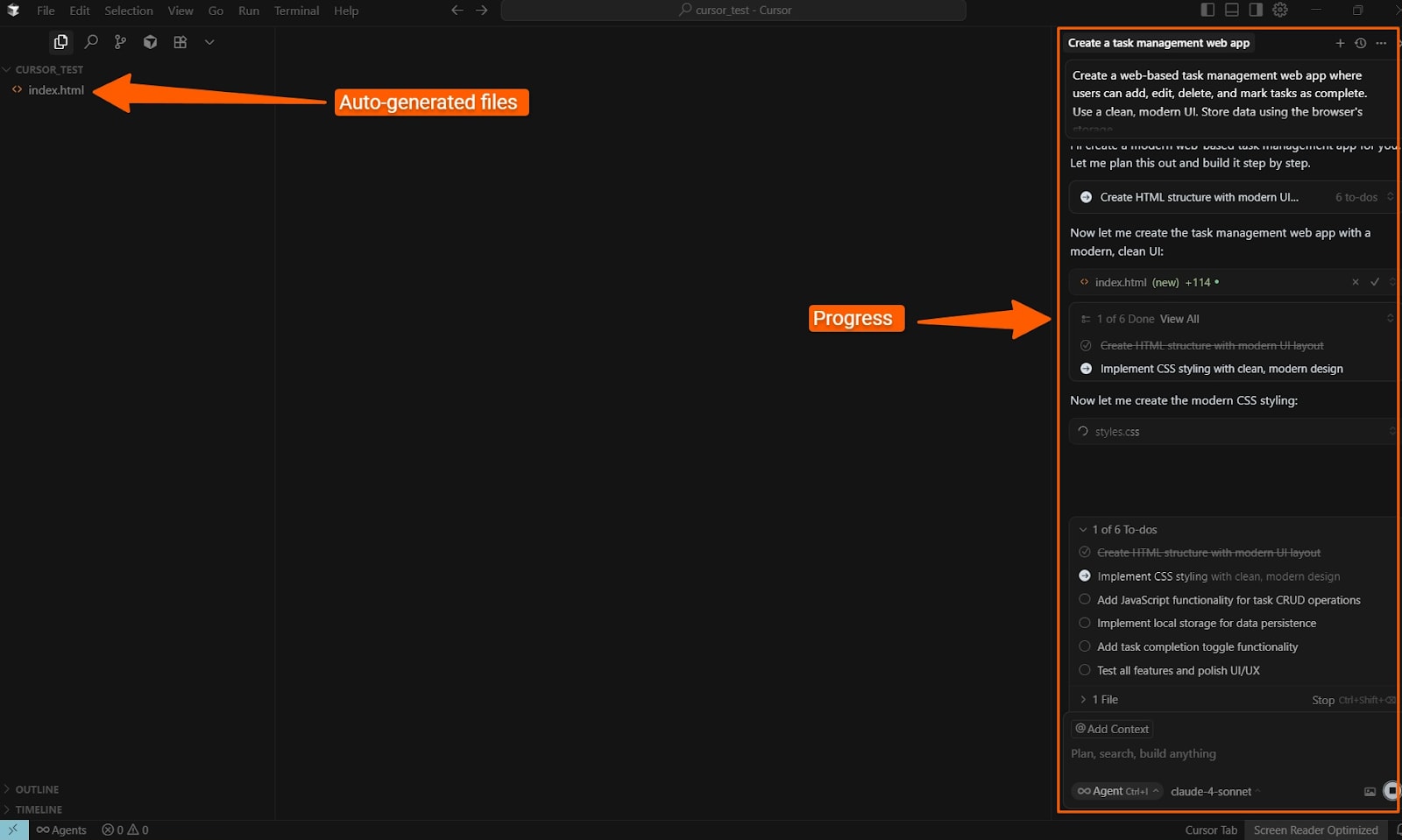Toggle the secondary side bar layout button
The height and width of the screenshot is (840, 1402).
(1256, 10)
